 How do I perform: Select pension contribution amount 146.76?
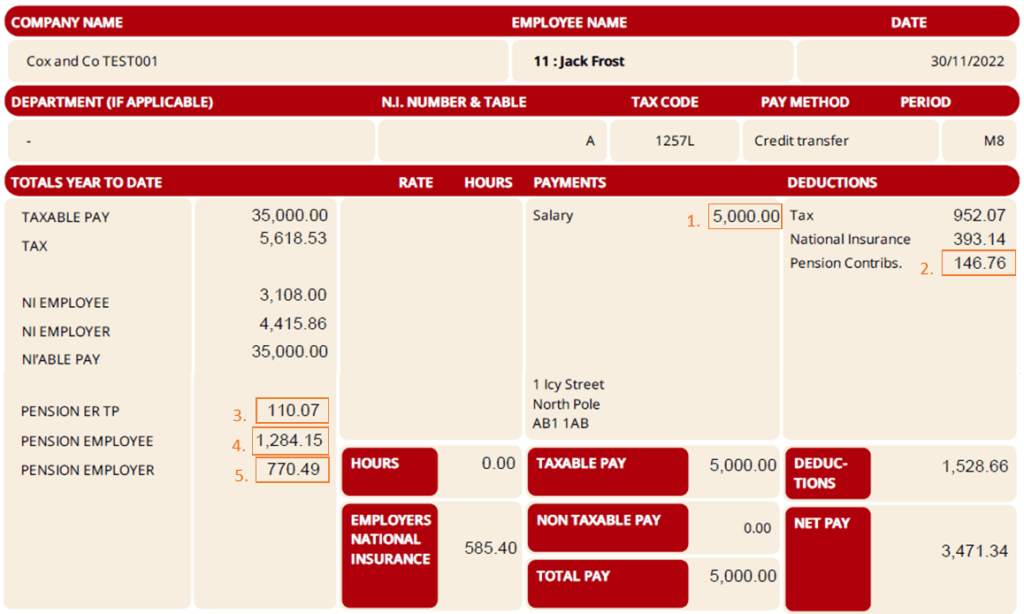(978, 263)
